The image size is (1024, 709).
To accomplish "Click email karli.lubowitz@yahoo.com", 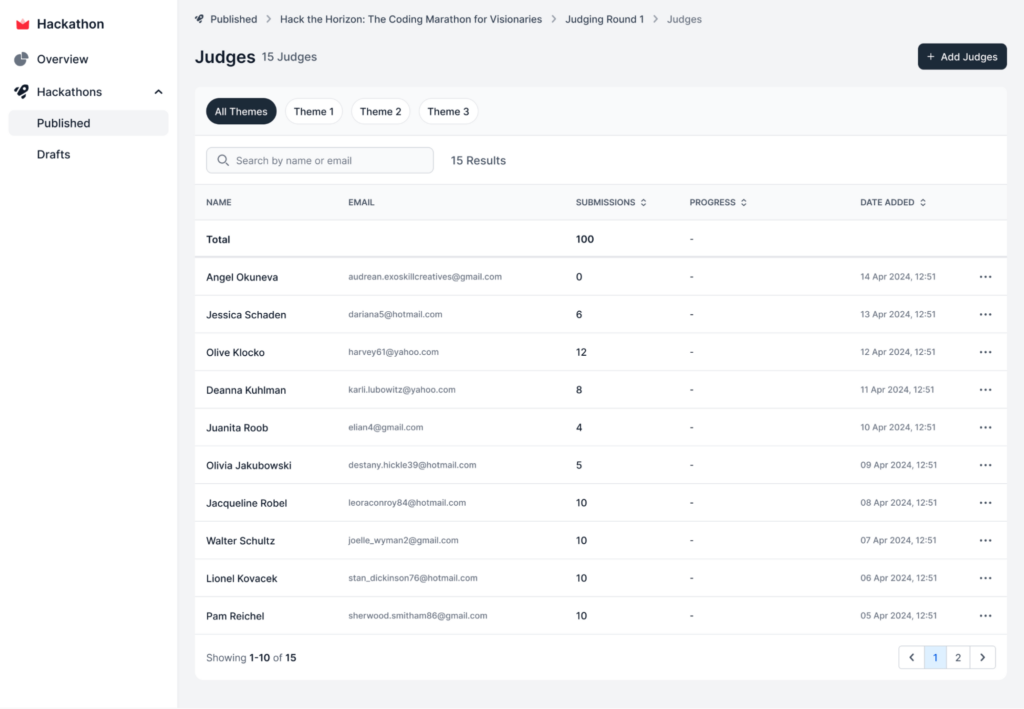I will click(x=402, y=390).
